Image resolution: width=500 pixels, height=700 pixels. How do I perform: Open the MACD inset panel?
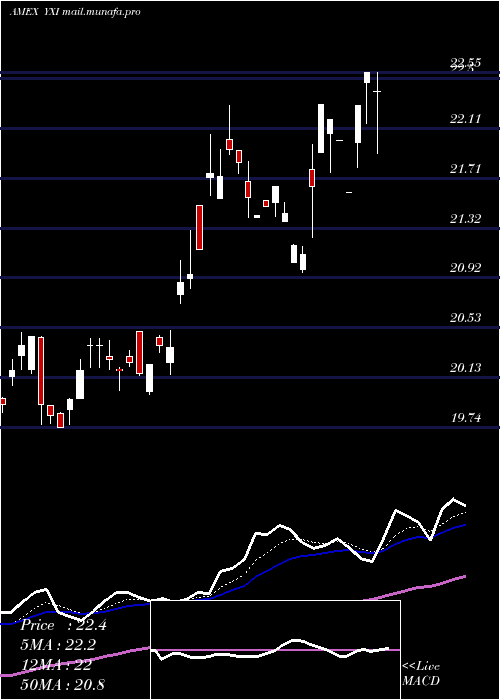(275, 650)
